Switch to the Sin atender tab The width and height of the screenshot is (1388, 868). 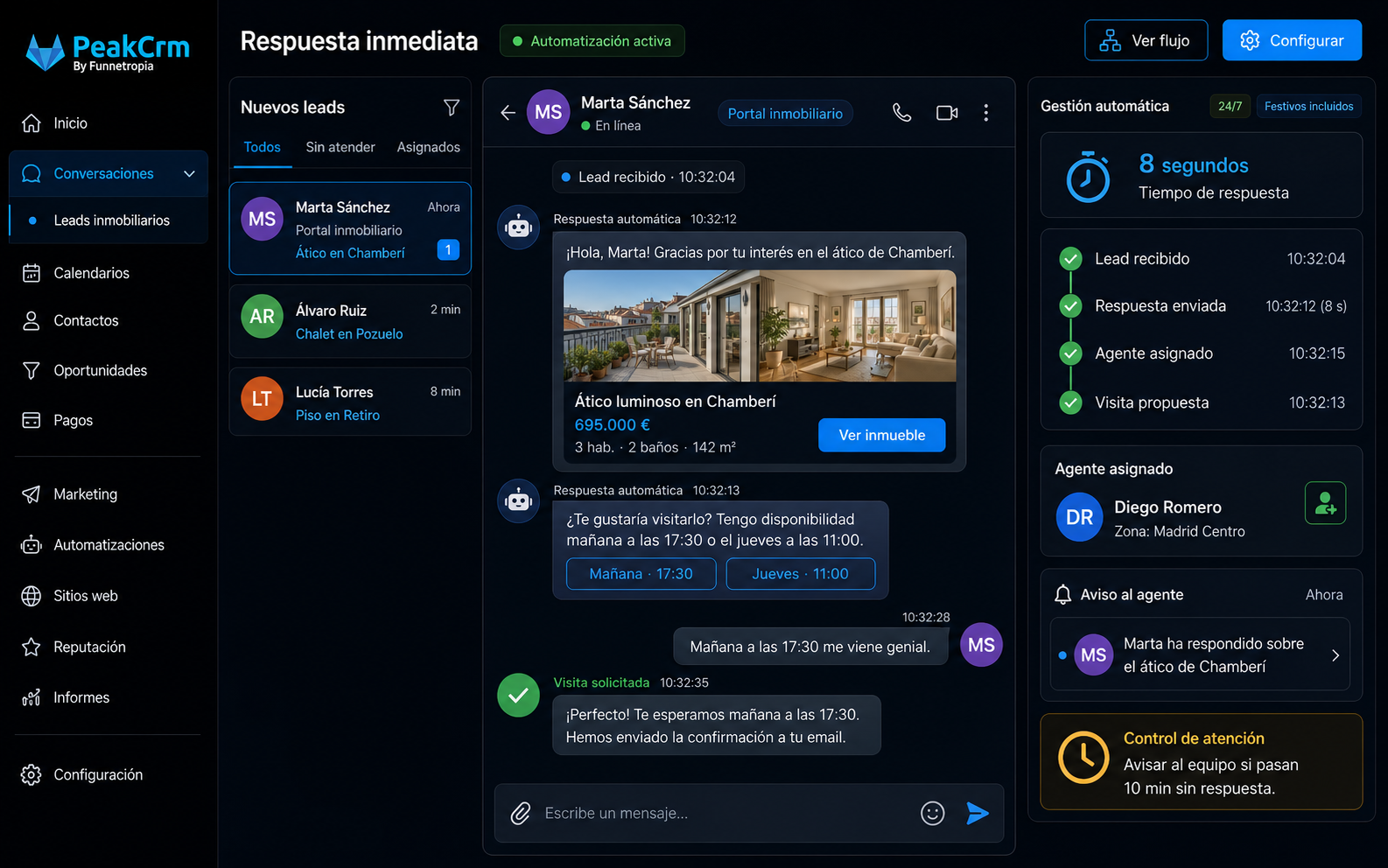(x=340, y=147)
